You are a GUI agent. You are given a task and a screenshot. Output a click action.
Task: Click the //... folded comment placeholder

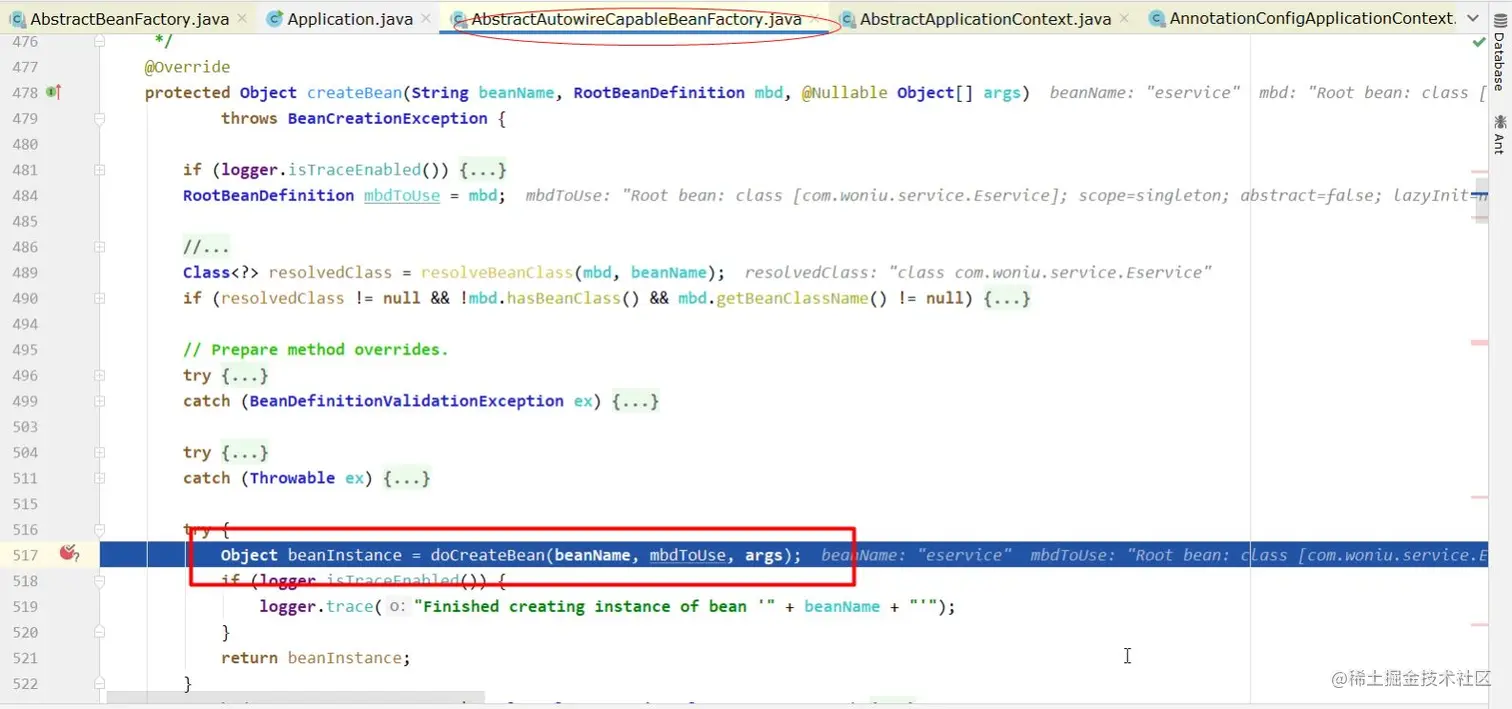206,246
